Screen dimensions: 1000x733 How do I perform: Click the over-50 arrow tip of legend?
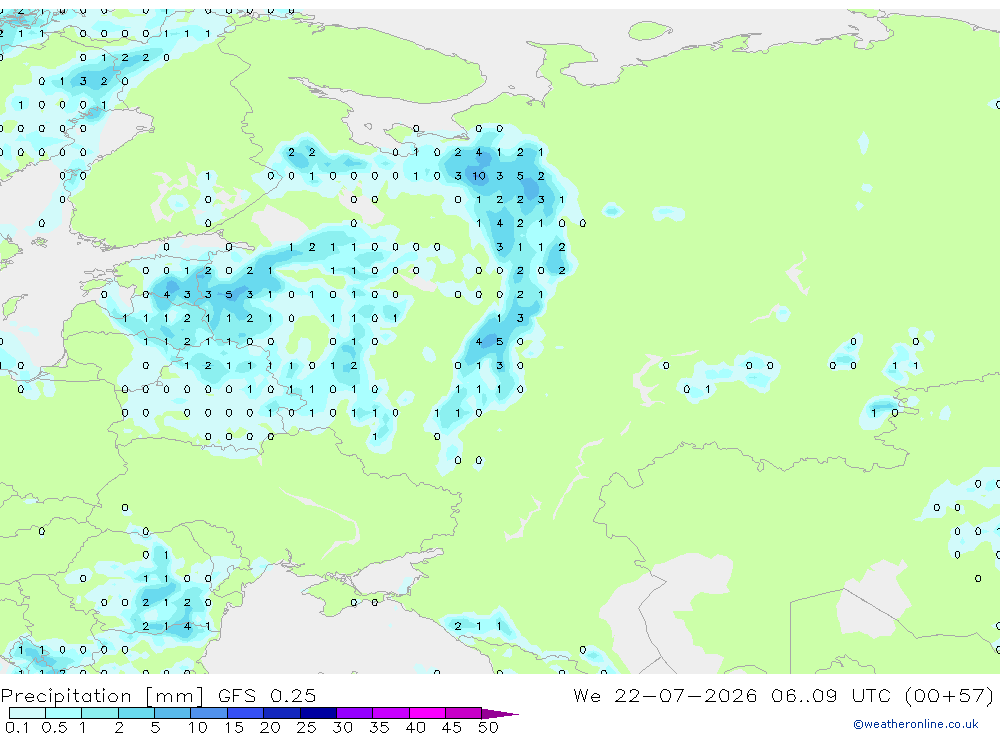tap(501, 713)
